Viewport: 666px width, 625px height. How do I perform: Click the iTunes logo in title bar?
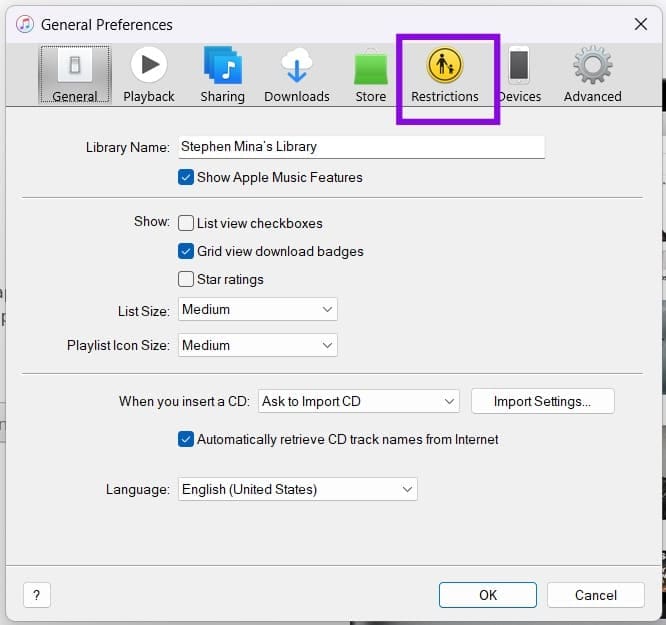[25, 24]
